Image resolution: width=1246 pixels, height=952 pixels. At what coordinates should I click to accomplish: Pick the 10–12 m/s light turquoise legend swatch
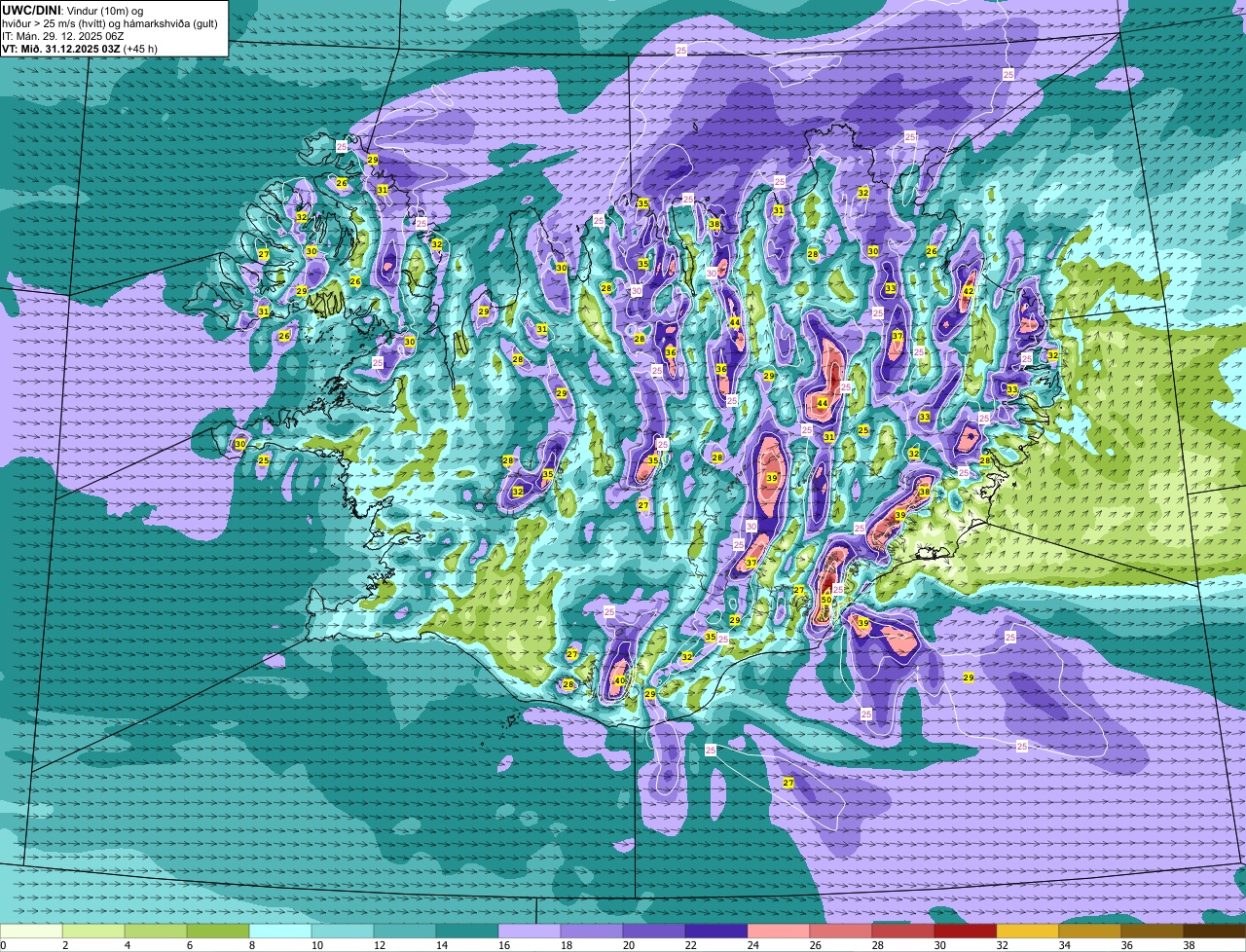click(343, 932)
